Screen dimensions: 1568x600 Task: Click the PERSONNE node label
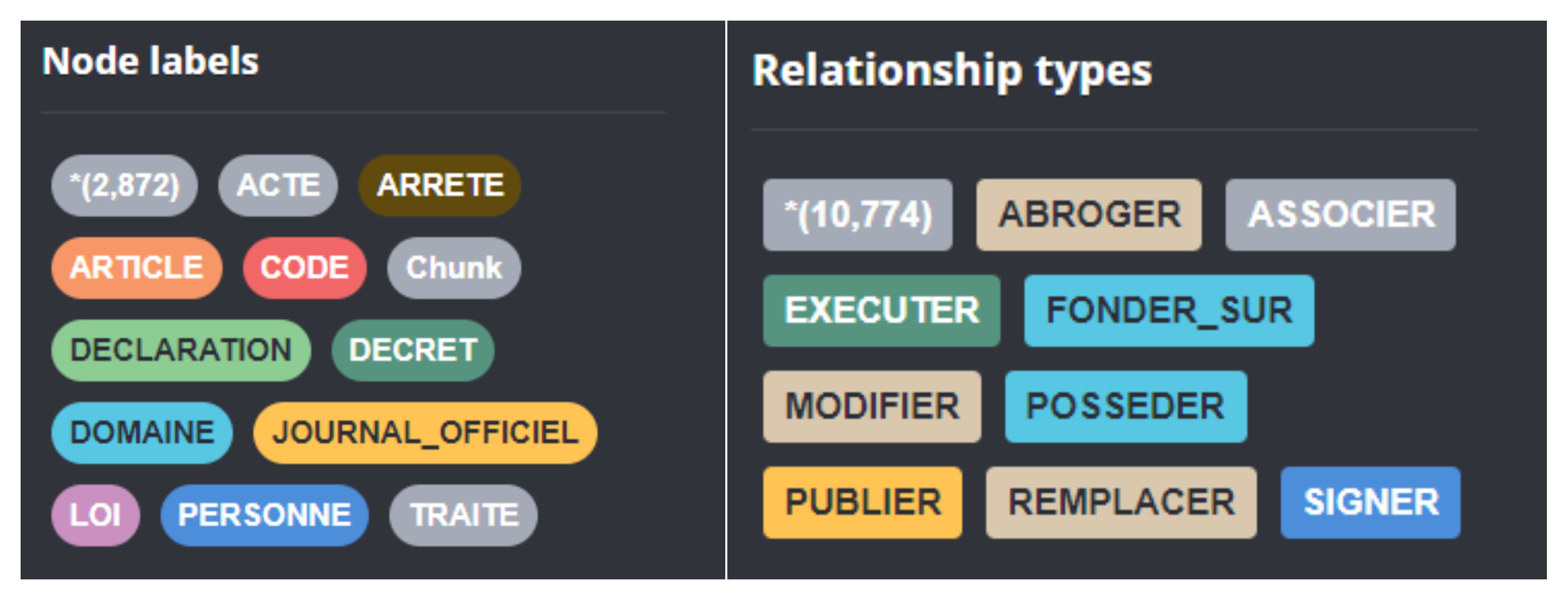click(264, 515)
